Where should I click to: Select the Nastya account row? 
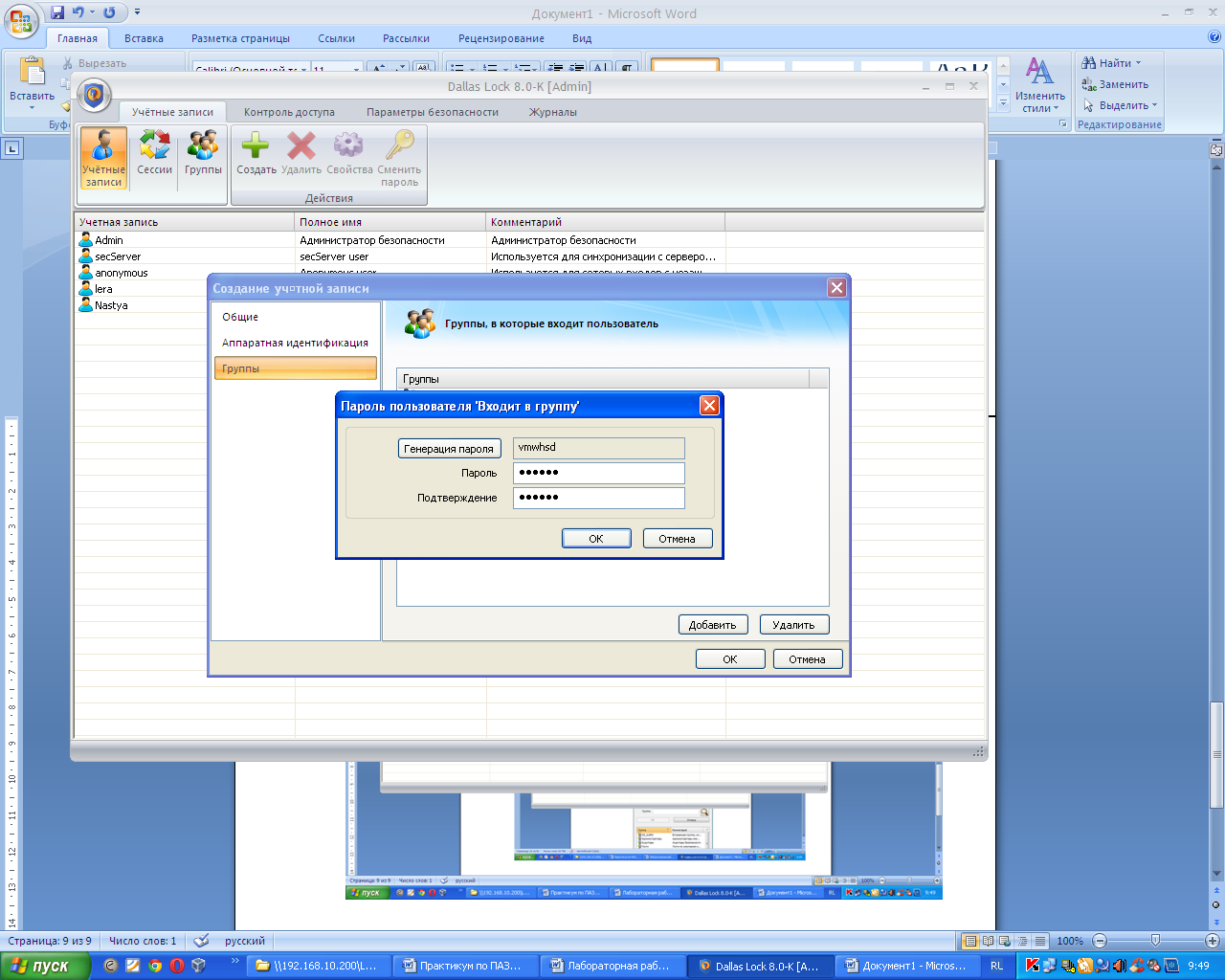pos(142,305)
